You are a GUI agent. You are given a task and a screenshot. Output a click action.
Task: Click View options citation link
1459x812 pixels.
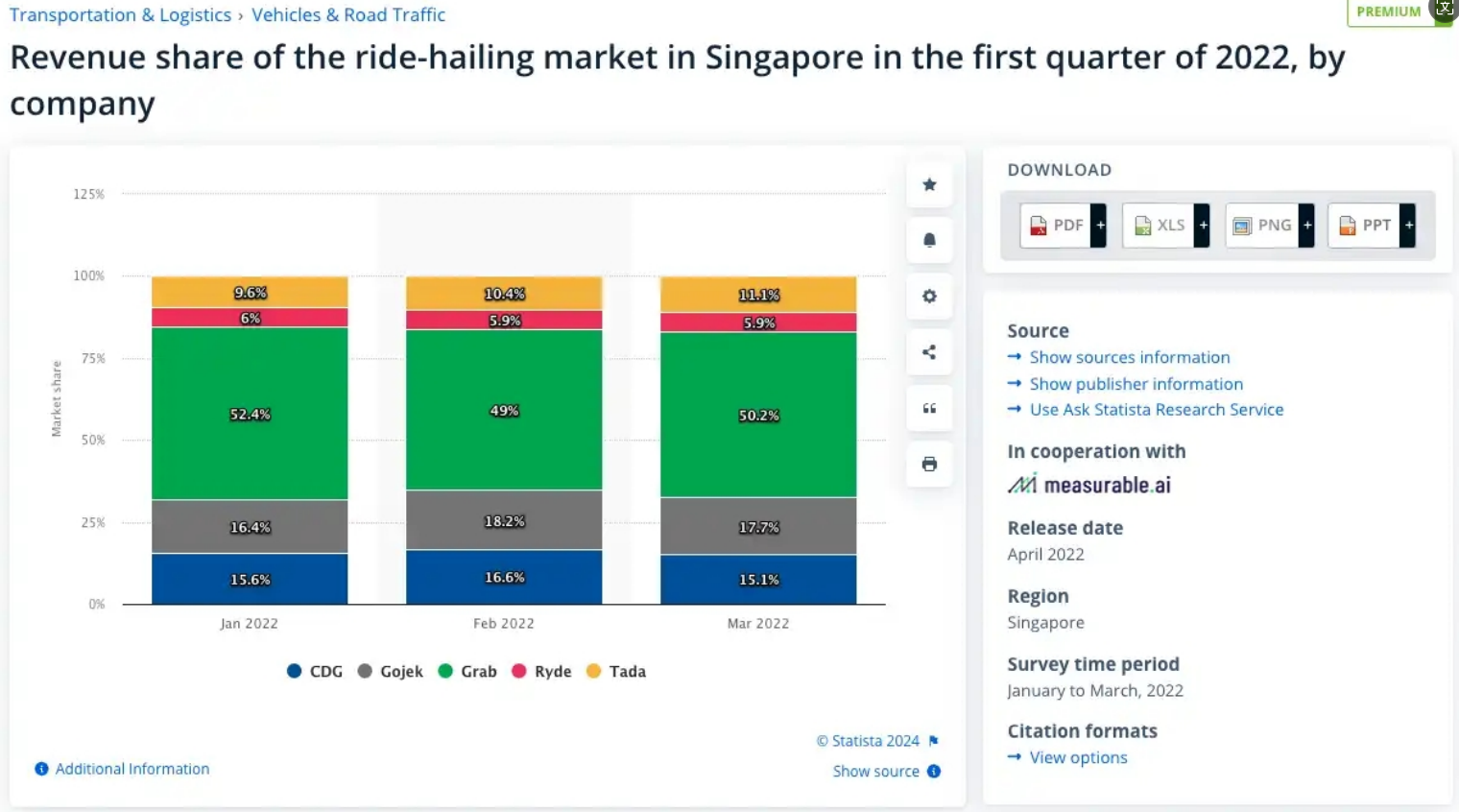pyautogui.click(x=1078, y=757)
